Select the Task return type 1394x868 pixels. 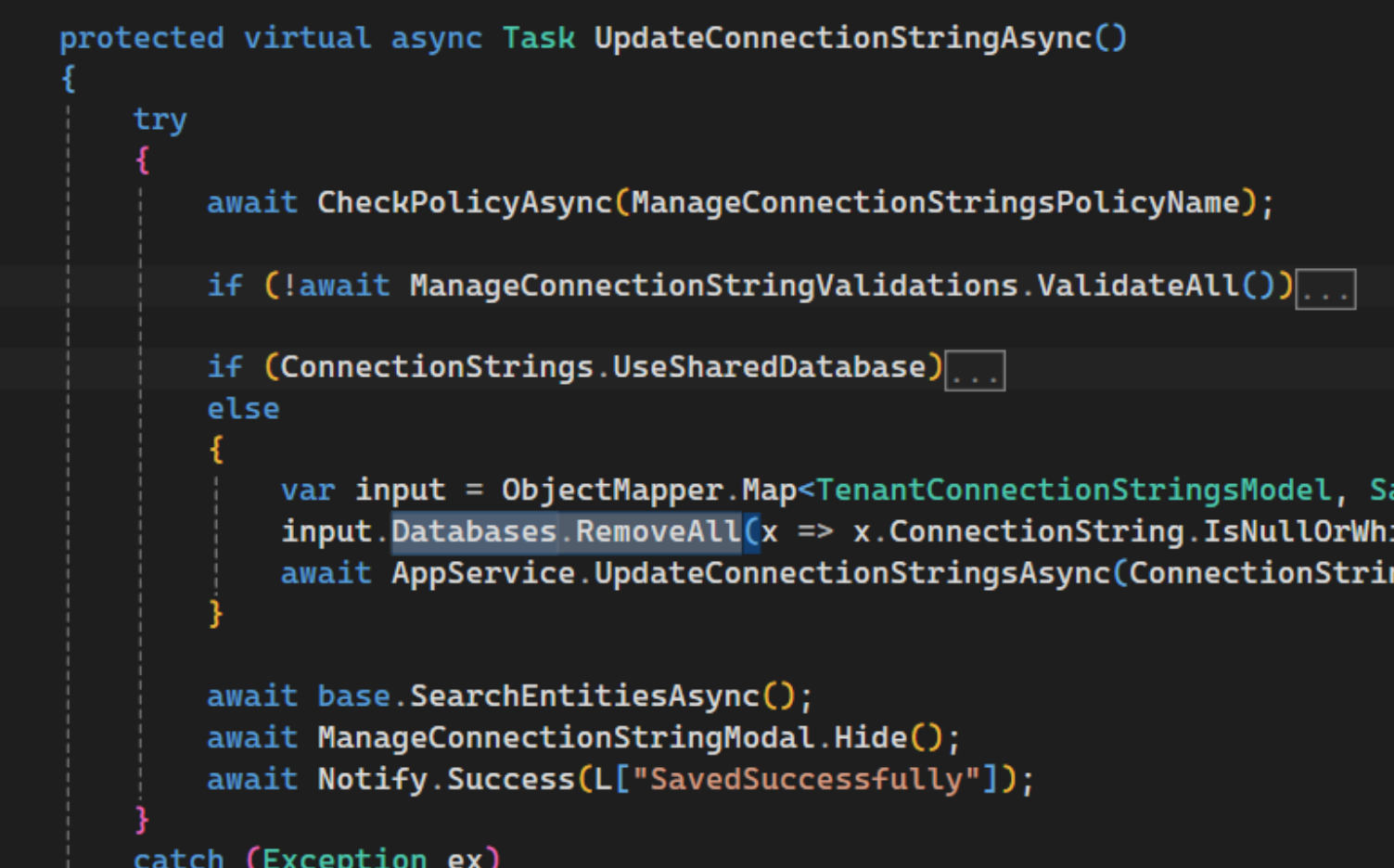538,38
